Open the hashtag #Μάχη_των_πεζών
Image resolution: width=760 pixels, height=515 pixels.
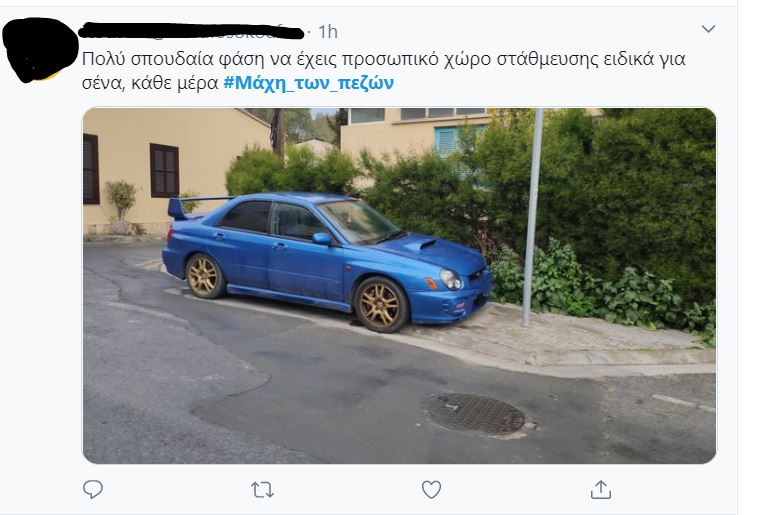point(308,83)
